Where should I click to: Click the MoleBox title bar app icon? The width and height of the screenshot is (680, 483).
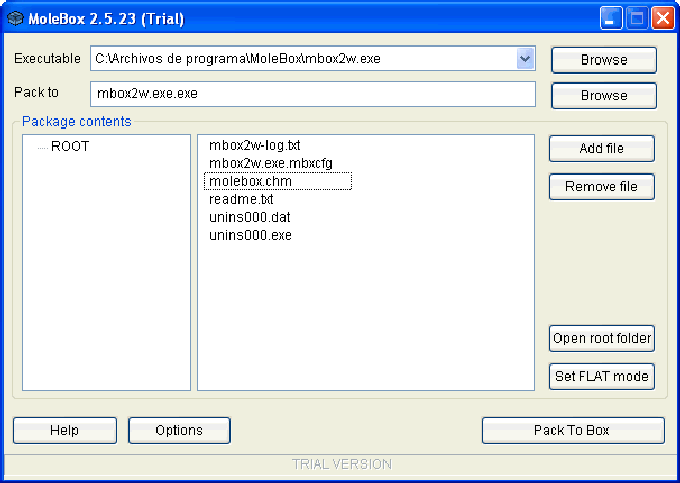click(x=15, y=19)
